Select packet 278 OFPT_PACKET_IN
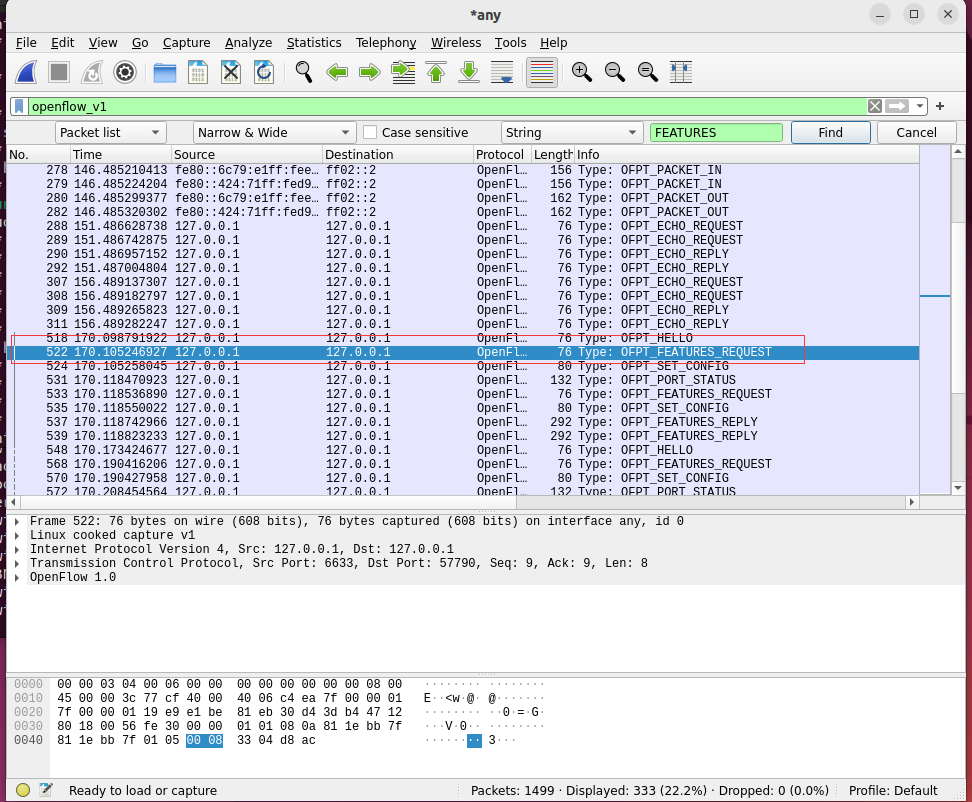This screenshot has height=802, width=972. point(462,170)
